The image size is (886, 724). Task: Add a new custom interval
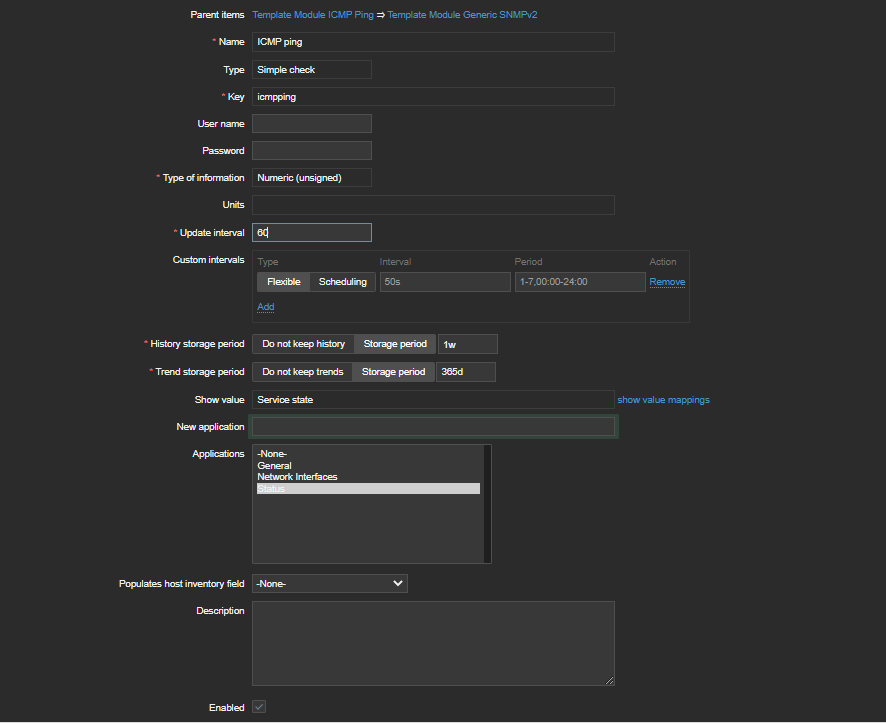pyautogui.click(x=266, y=307)
